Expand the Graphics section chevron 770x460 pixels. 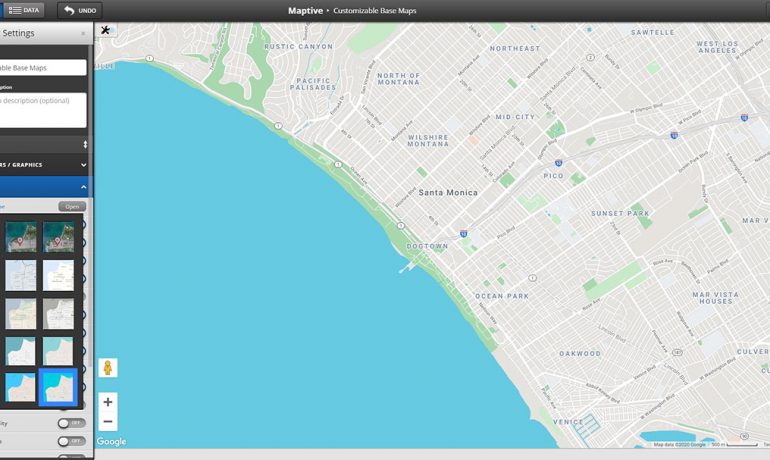(83, 165)
